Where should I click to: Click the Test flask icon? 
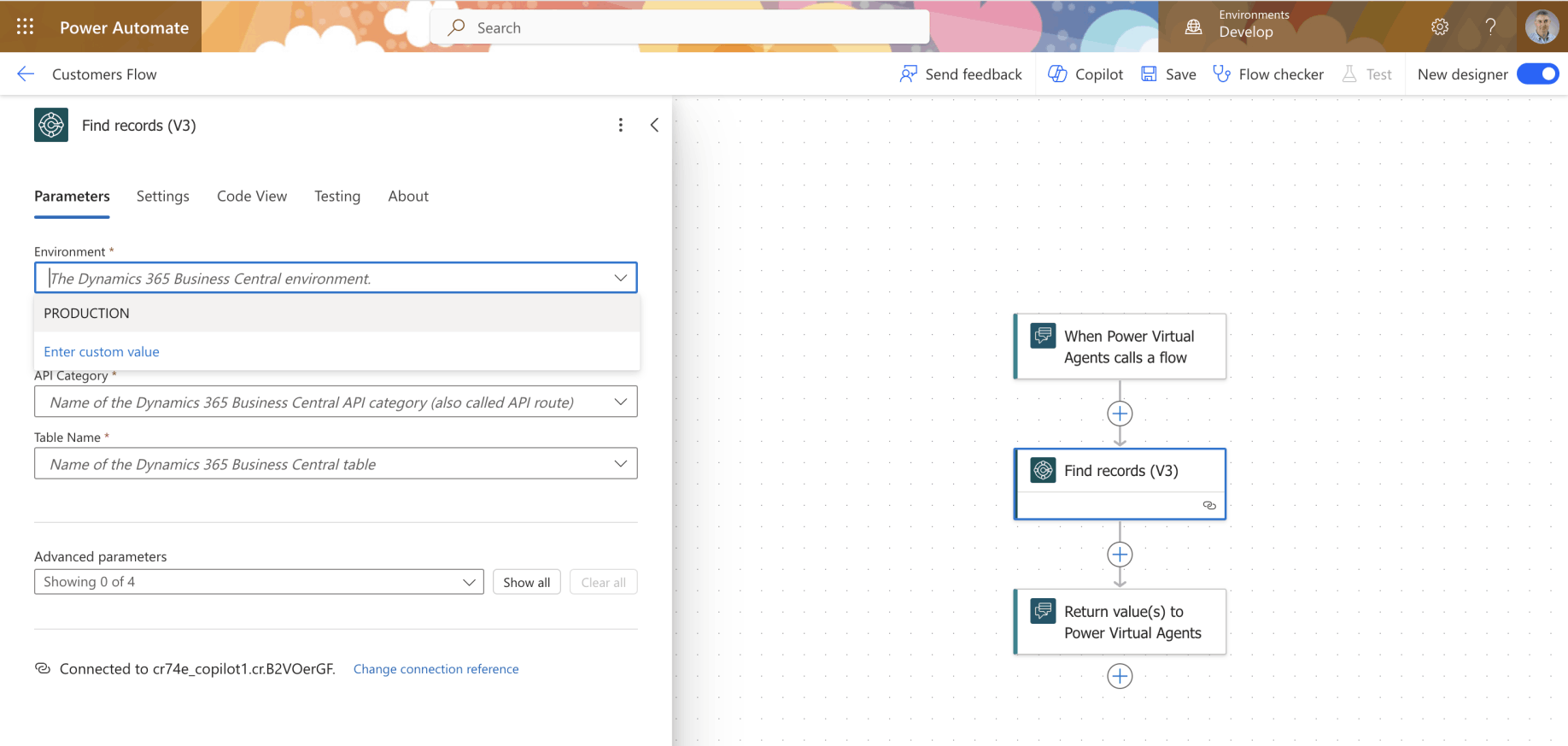[1349, 74]
